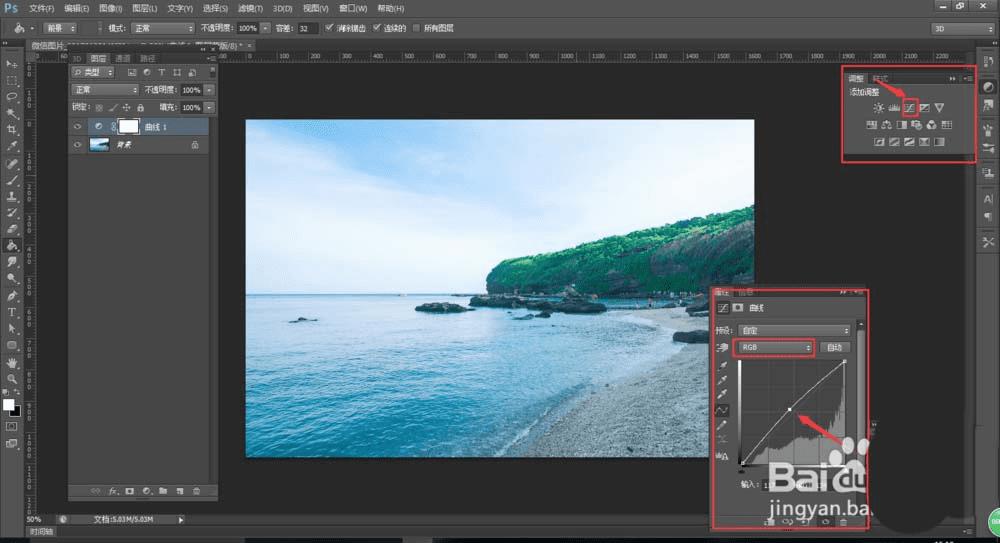Select the Crop tool in the toolbar
Viewport: 1000px width, 543px height.
click(12, 130)
